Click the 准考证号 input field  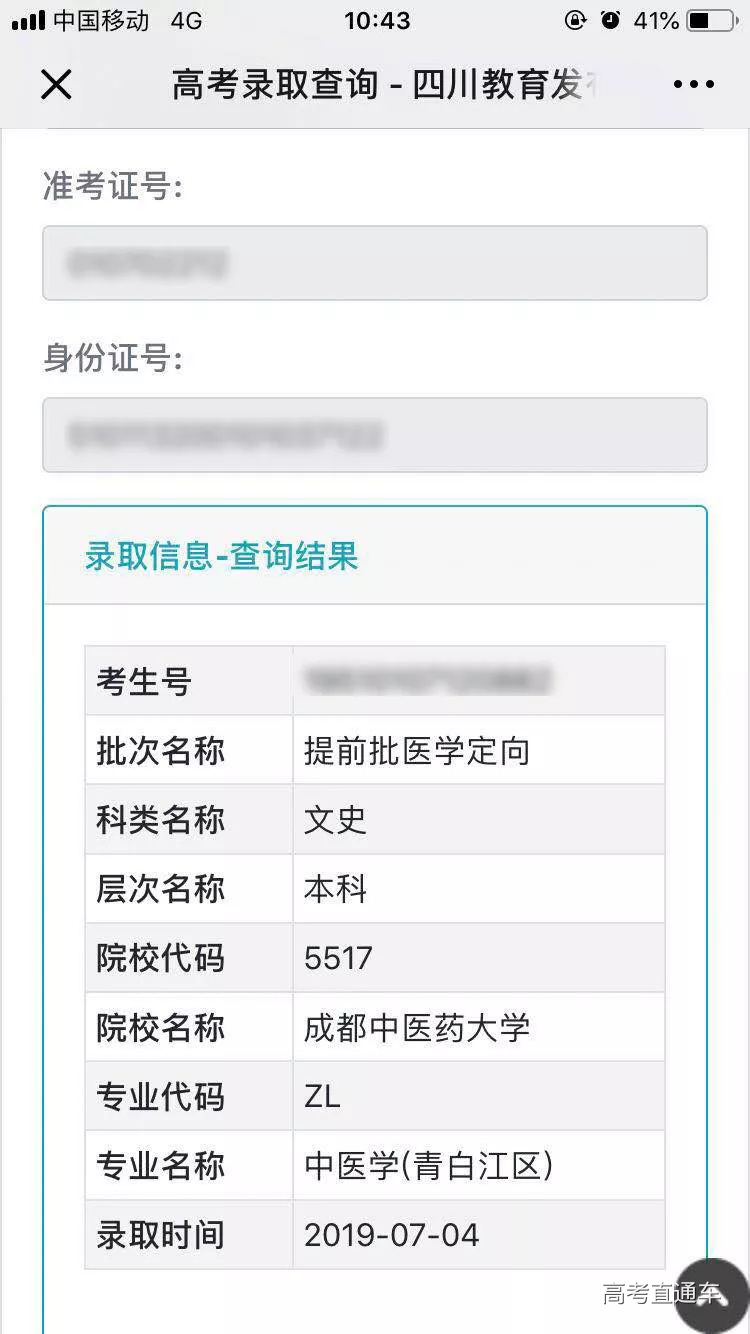[374, 263]
